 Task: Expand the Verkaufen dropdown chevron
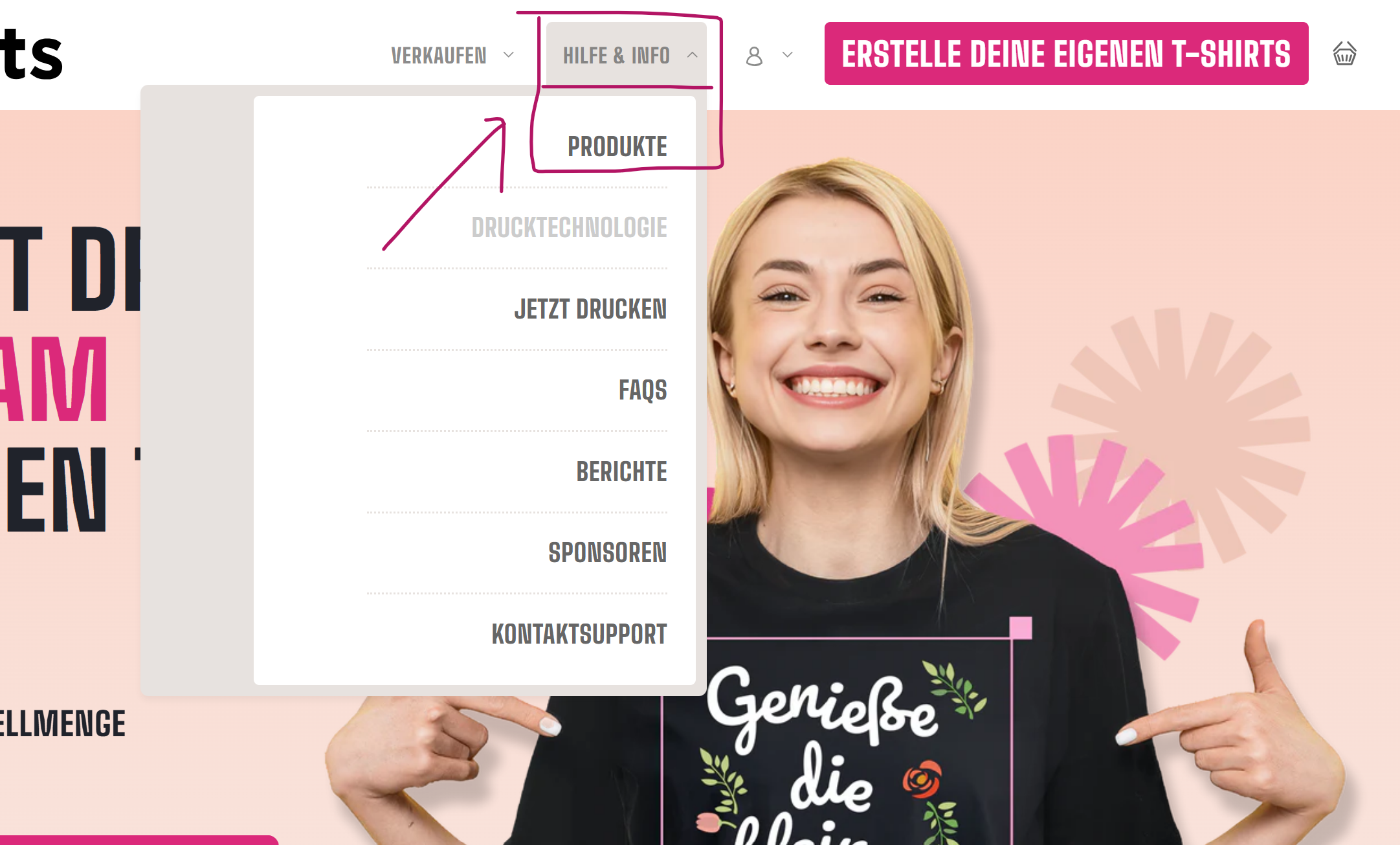coord(508,55)
